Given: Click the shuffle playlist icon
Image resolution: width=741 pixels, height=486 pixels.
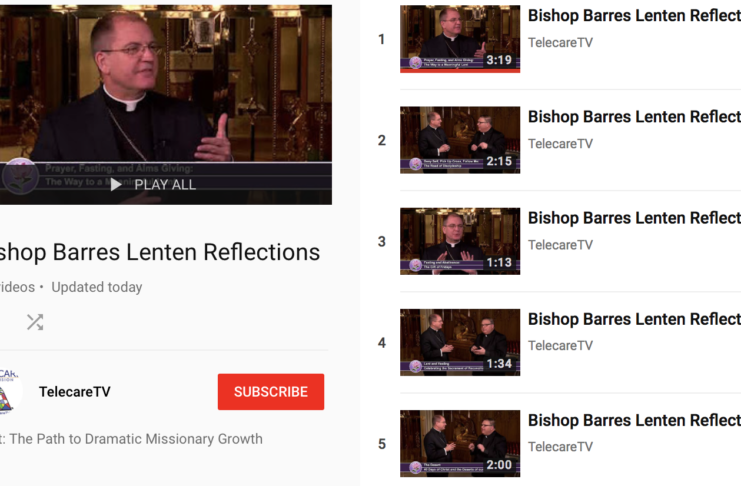Looking at the screenshot, I should (35, 322).
